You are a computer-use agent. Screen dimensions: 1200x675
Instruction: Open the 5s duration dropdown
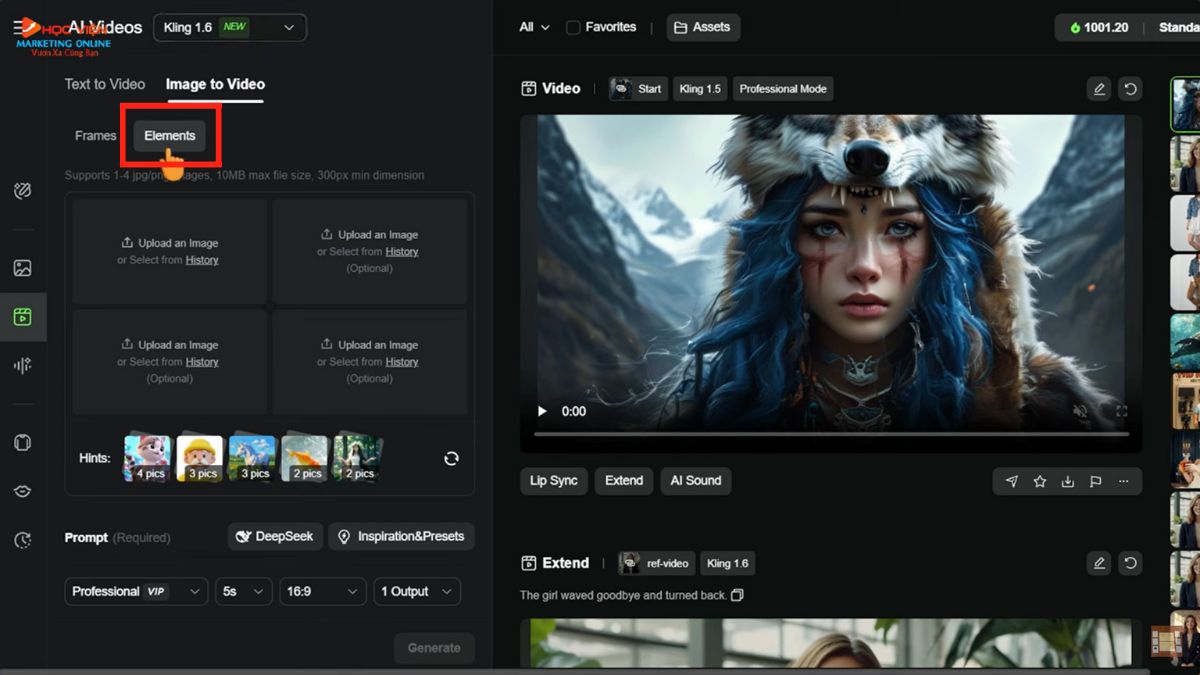click(x=244, y=591)
